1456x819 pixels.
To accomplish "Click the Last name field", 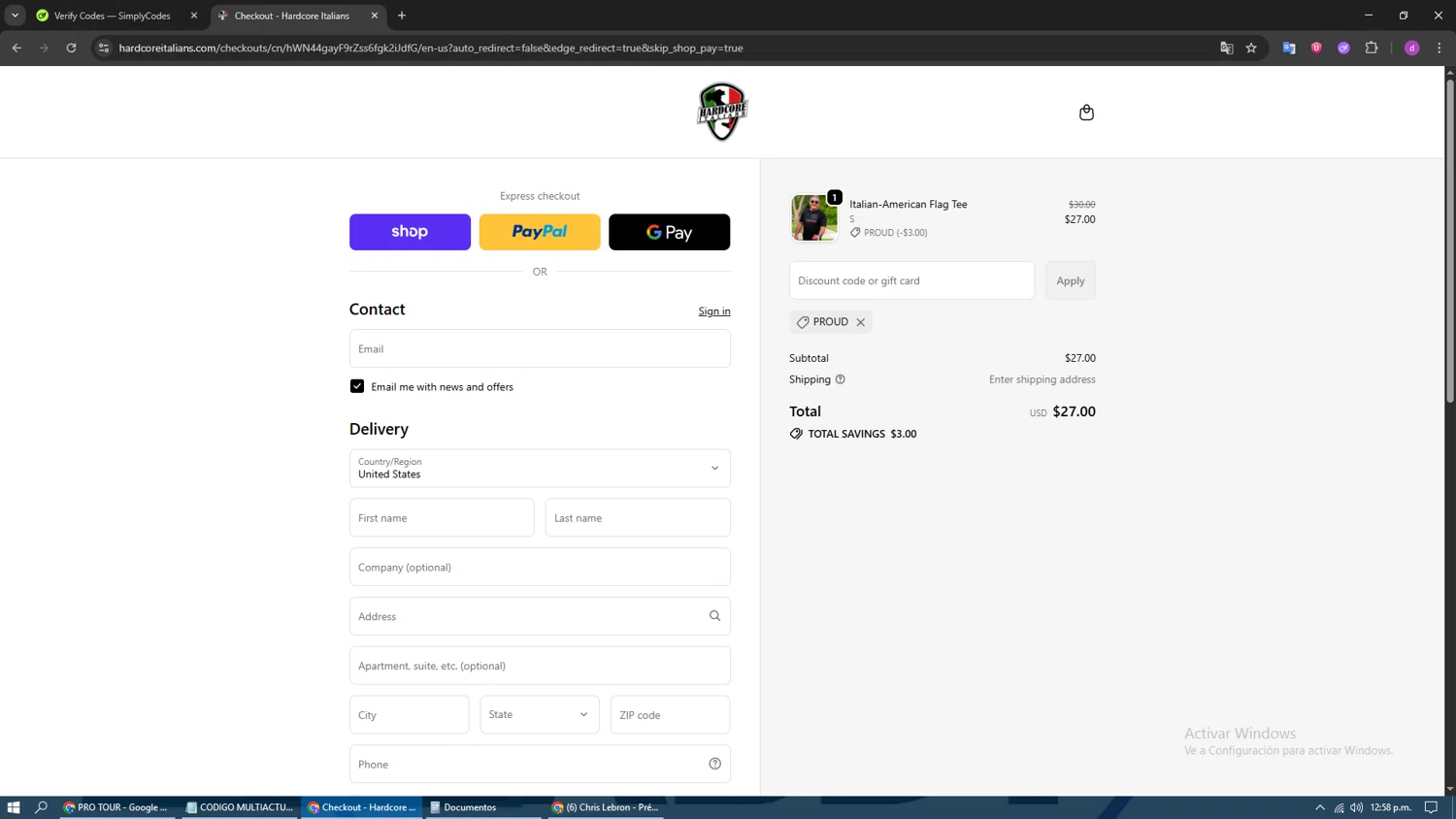I will [638, 517].
